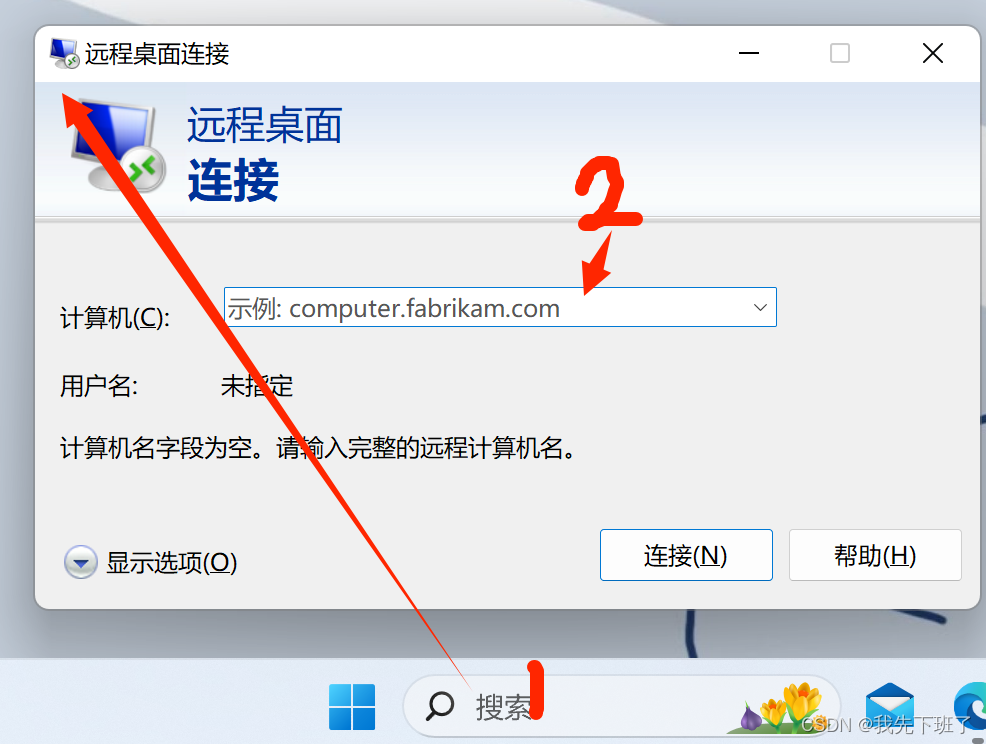This screenshot has width=986, height=744.
Task: Close the 远程桌面连接 dialog
Action: click(x=933, y=53)
